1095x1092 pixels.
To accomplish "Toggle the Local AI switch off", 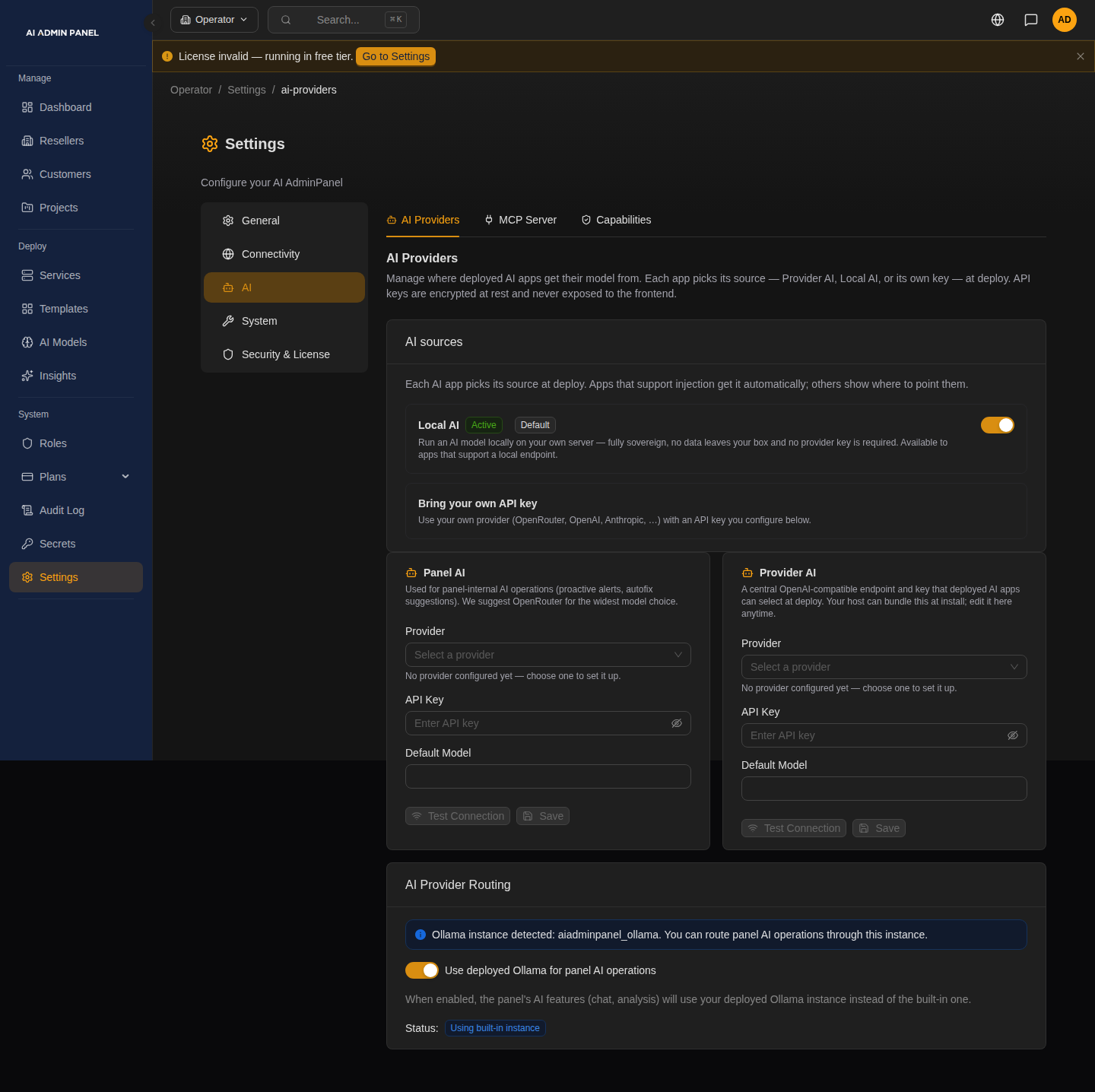I will coord(998,425).
